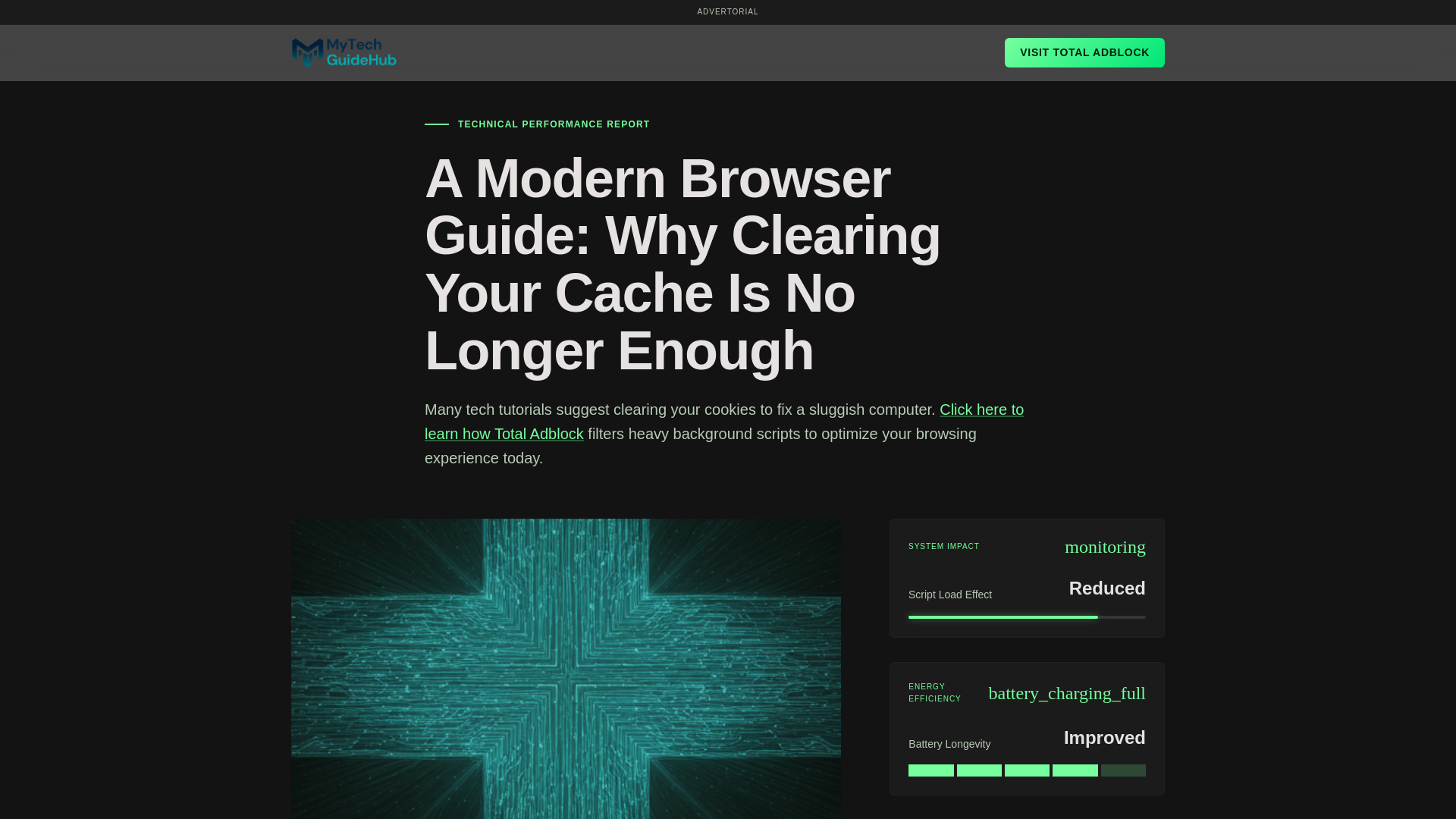Click the 'Technical Performance Report' heading label
Viewport: 1456px width, 819px height.
coord(554,124)
